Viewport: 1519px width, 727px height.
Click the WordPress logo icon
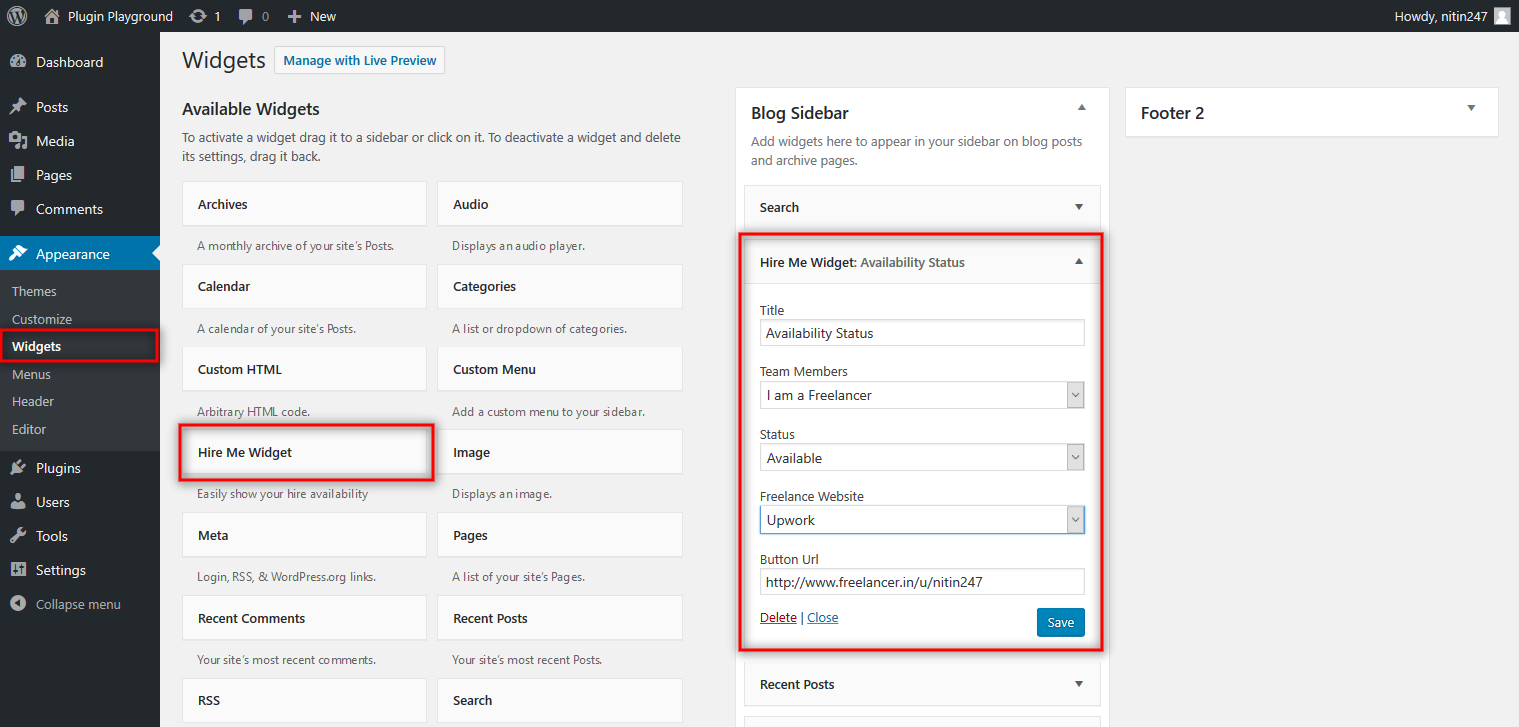[17, 16]
